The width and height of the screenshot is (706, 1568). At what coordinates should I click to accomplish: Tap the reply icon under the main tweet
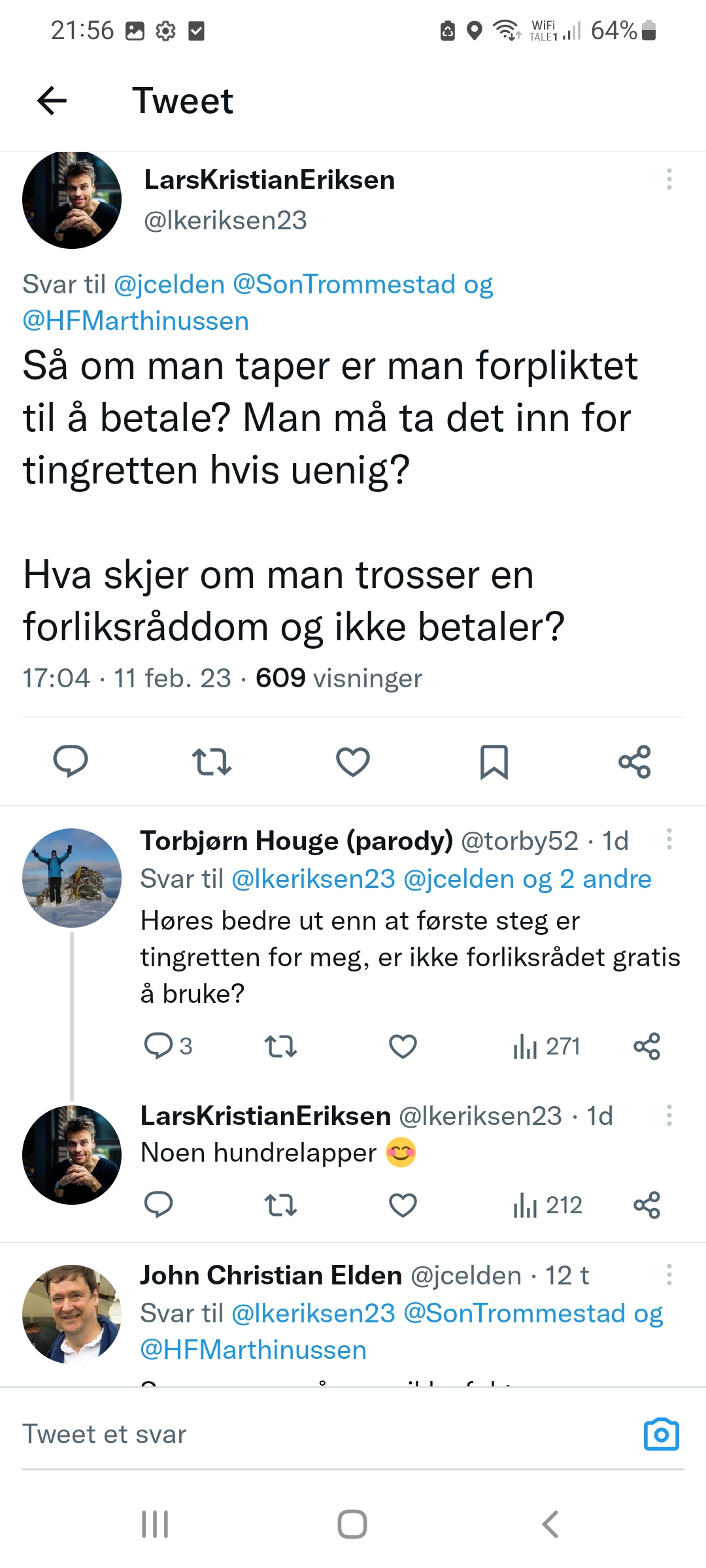[x=71, y=761]
